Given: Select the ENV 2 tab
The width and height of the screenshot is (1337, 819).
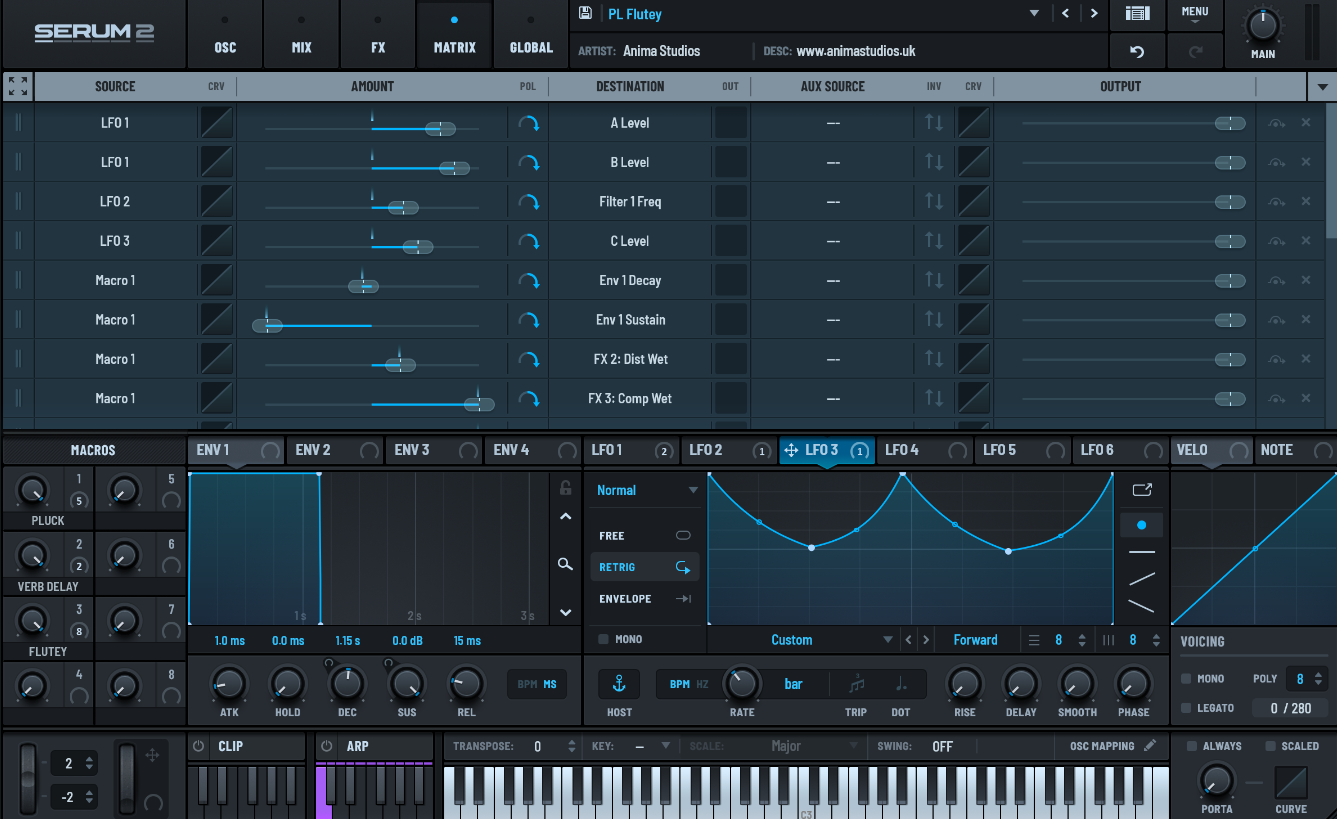Looking at the screenshot, I should click(335, 450).
